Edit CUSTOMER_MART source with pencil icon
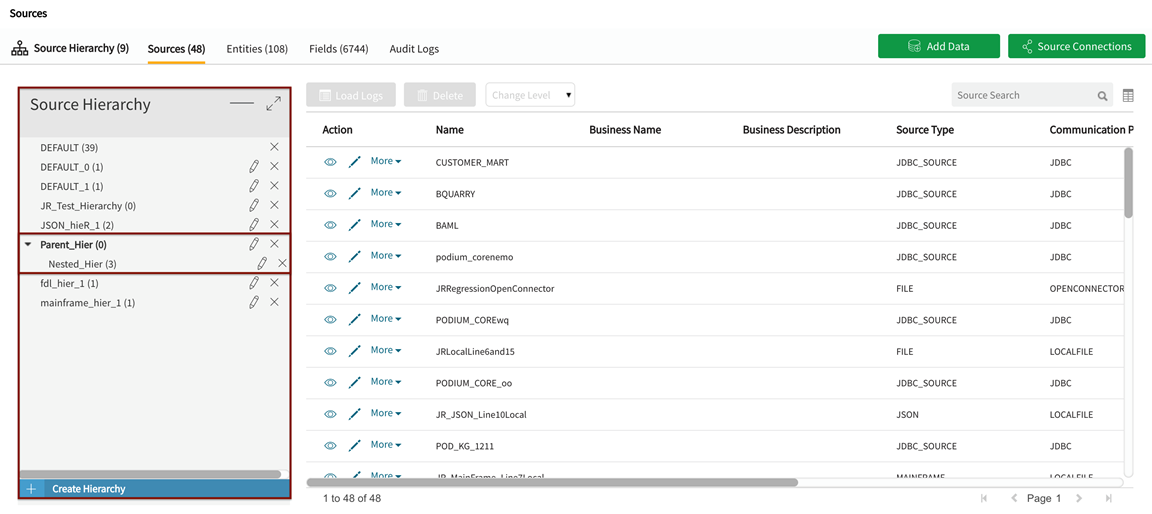Viewport: 1152px width, 514px height. tap(355, 162)
